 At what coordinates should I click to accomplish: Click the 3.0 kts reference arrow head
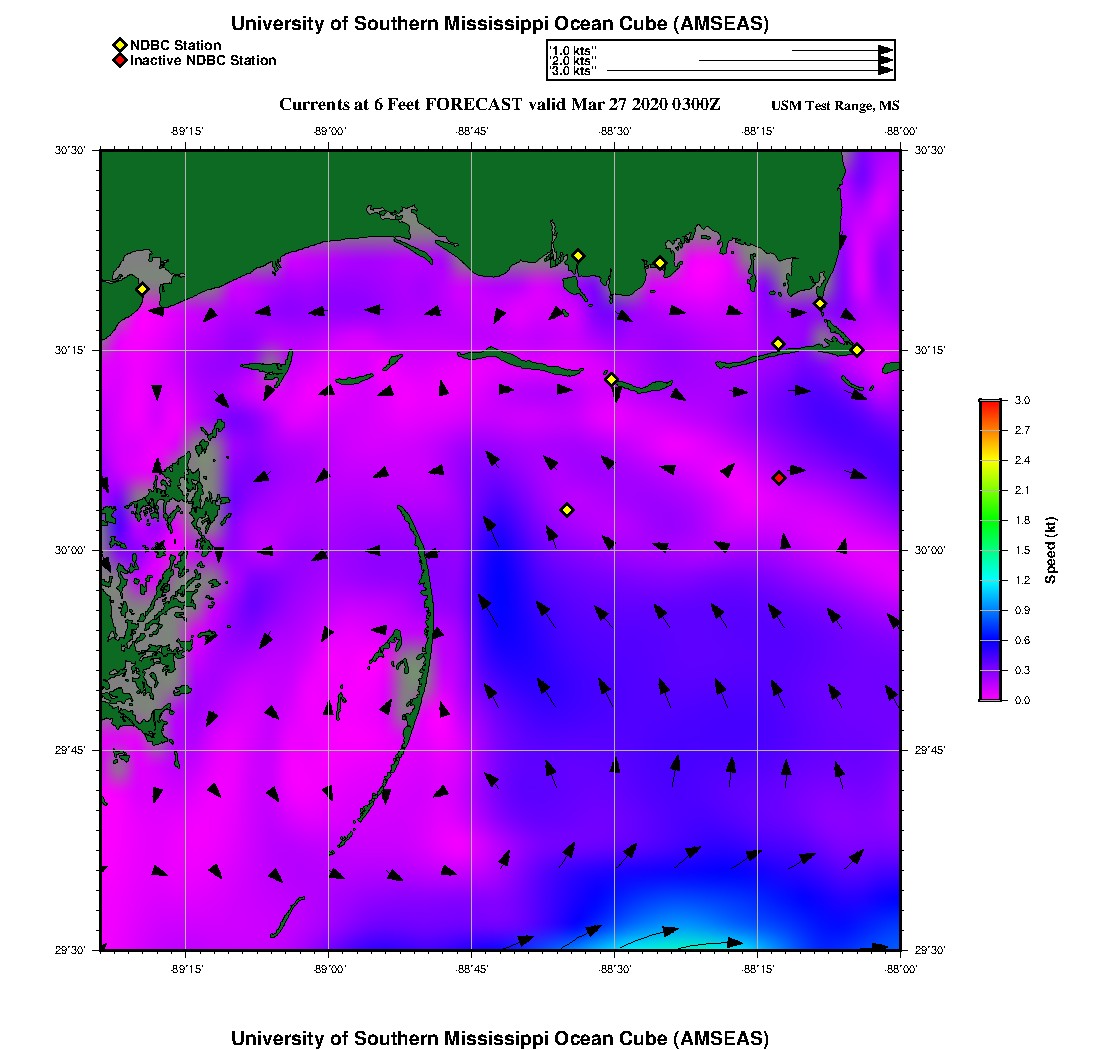point(885,71)
